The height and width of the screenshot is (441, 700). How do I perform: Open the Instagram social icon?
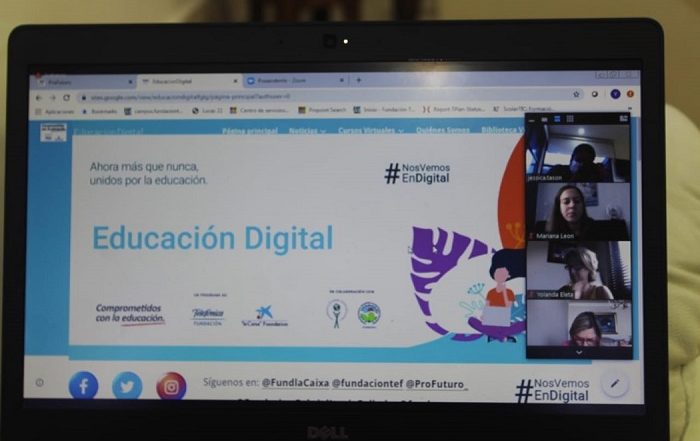pyautogui.click(x=171, y=385)
